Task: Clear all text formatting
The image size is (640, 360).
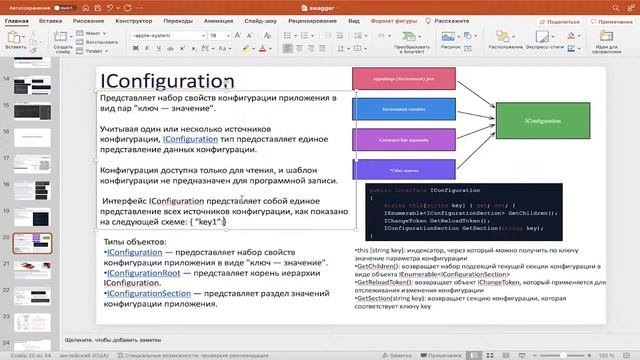Action: click(267, 36)
